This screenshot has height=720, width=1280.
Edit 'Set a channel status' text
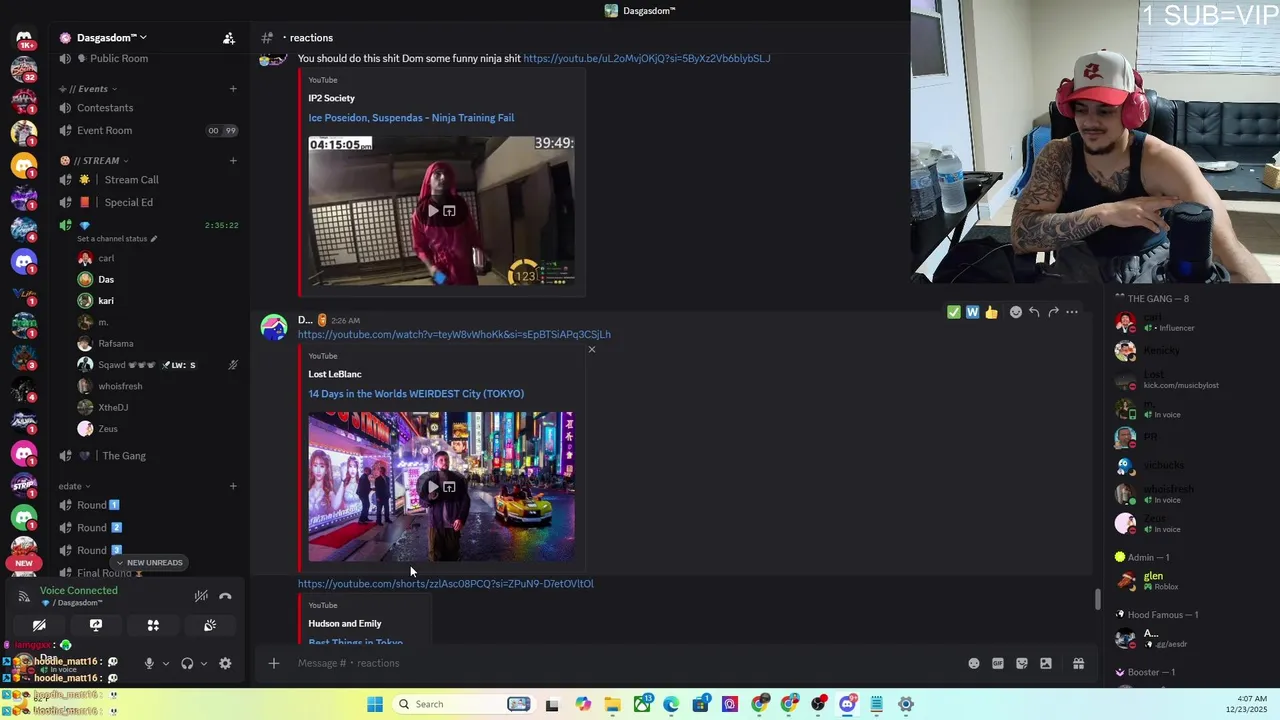point(117,239)
